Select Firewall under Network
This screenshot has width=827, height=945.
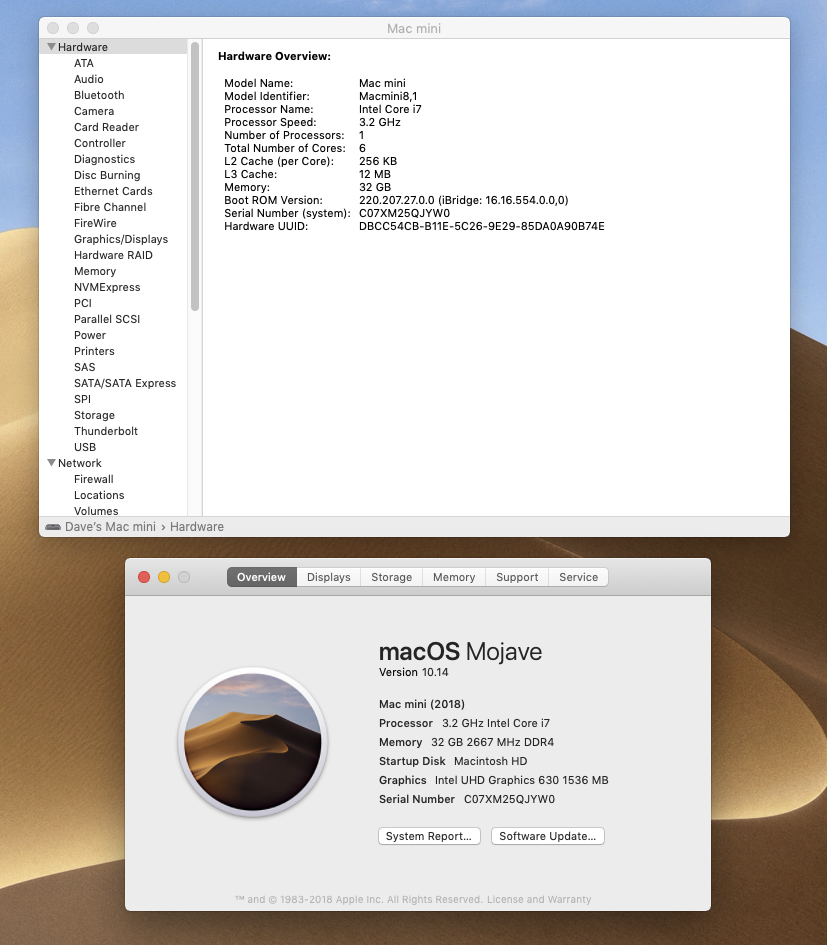pyautogui.click(x=93, y=479)
